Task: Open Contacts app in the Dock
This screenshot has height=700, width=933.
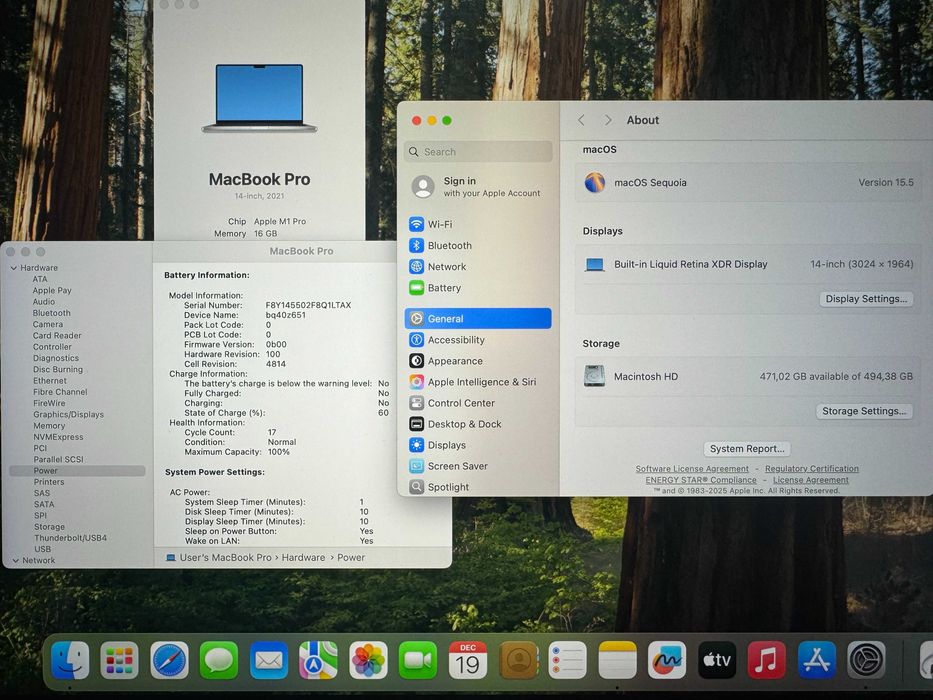Action: pos(518,660)
